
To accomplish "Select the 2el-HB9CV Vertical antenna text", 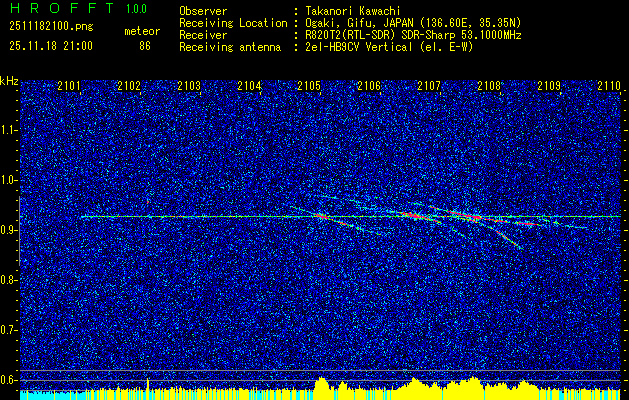I will tap(359, 47).
